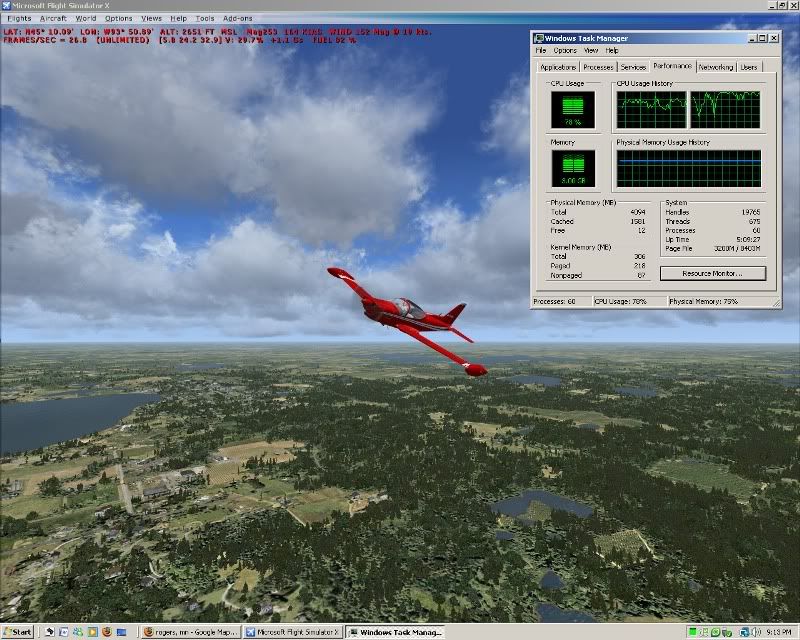Screen dimensions: 800x640
Task: Click the LAT N45 coordinate readout
Action: pyautogui.click(x=39, y=32)
